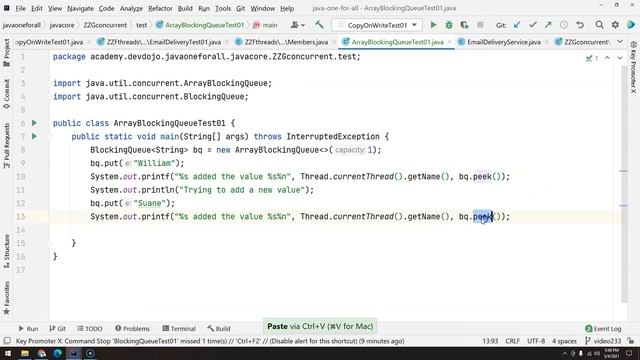640x360 pixels.
Task: Build project with hammer icon
Action: click(319, 25)
